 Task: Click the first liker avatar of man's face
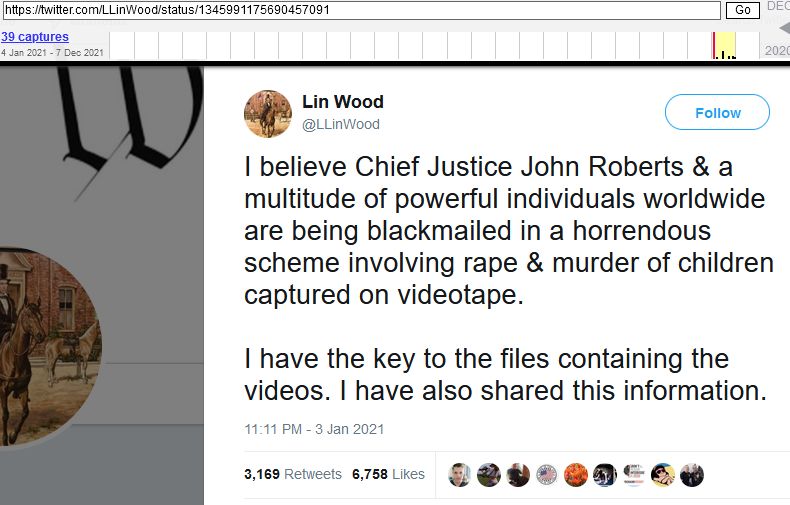point(459,475)
